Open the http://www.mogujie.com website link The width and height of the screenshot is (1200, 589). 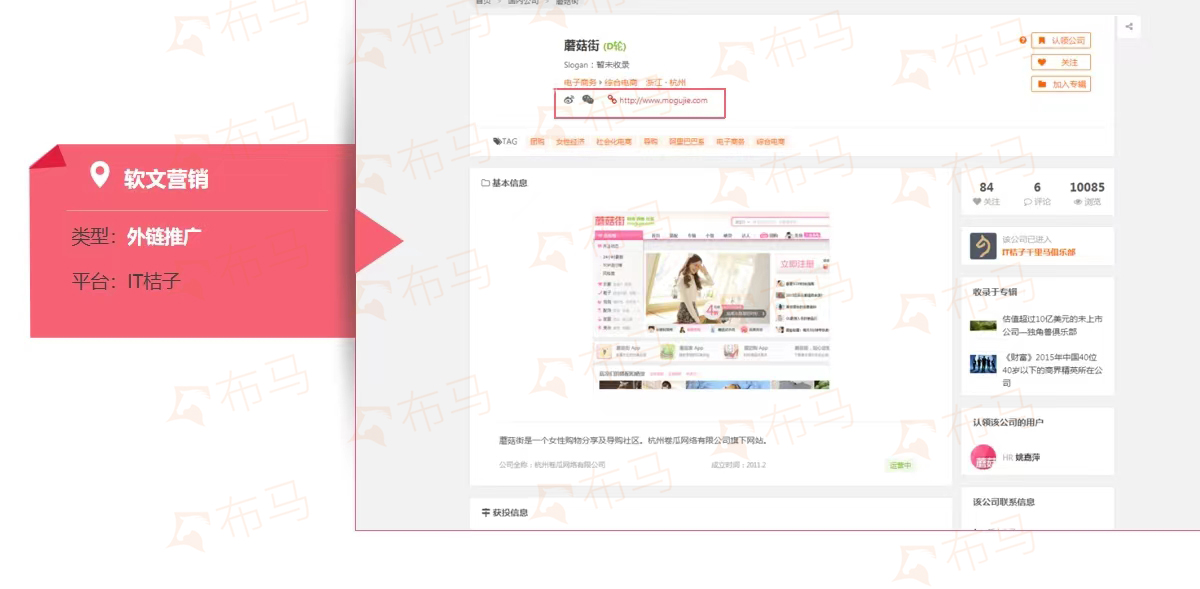(x=662, y=100)
